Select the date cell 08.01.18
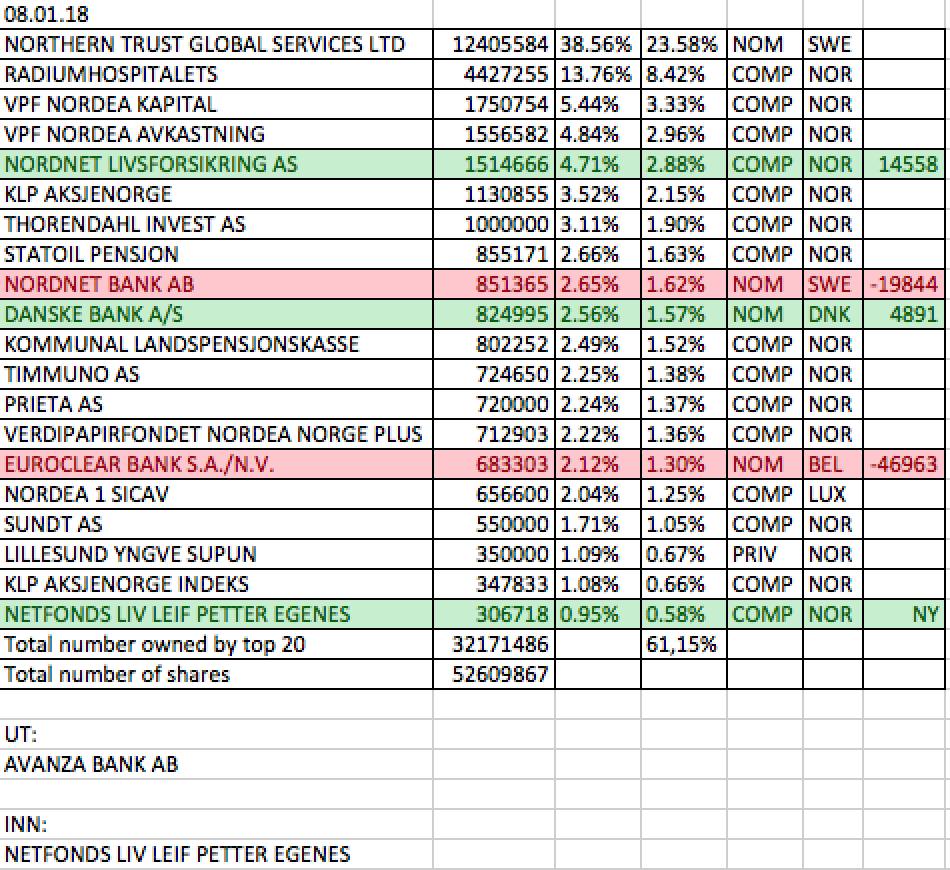 click(216, 14)
